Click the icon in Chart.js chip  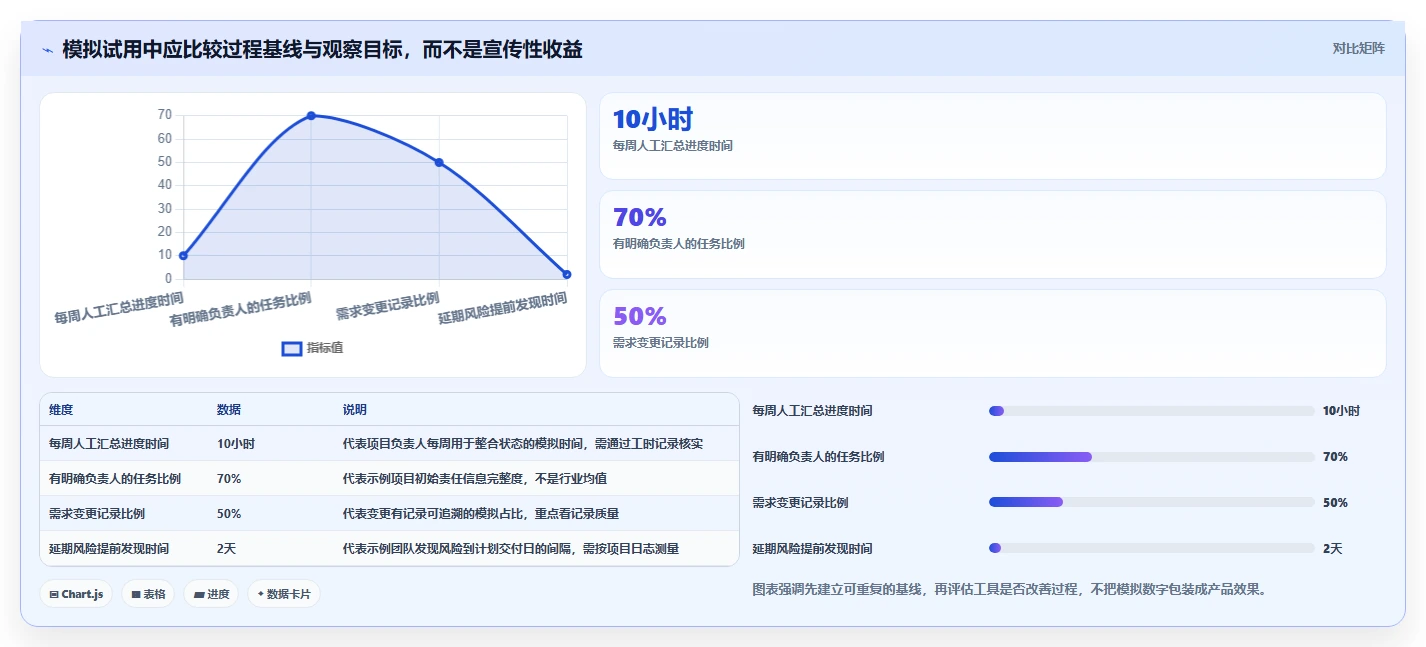pyautogui.click(x=54, y=595)
